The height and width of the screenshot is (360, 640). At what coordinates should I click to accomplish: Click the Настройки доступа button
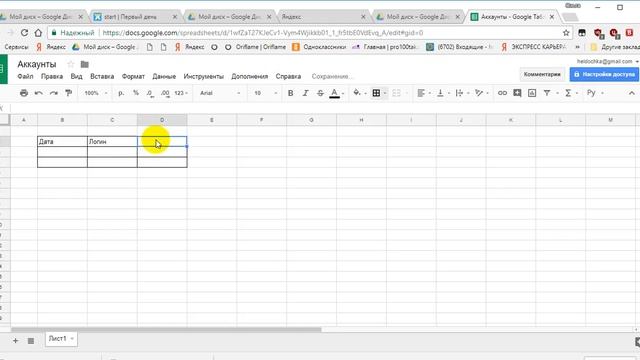[x=604, y=74]
